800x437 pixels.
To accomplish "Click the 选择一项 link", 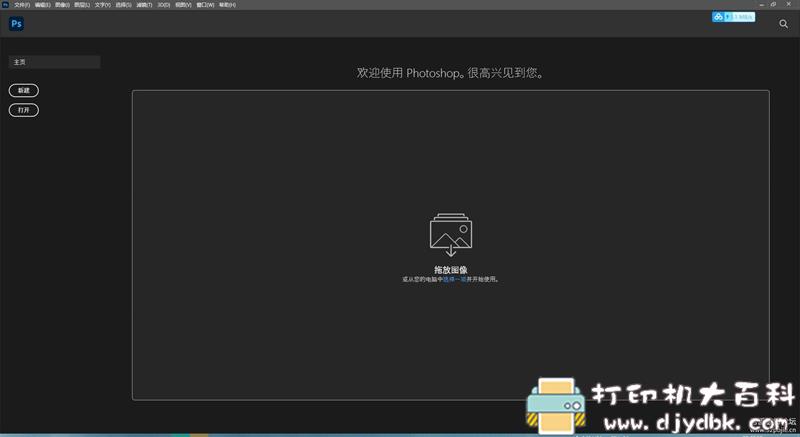I will pyautogui.click(x=455, y=279).
